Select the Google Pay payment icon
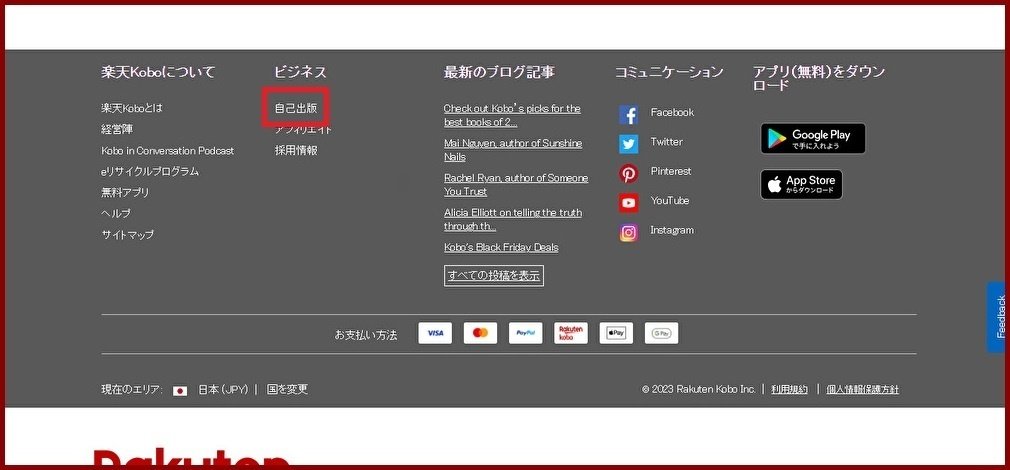The width and height of the screenshot is (1010, 470). tap(661, 333)
